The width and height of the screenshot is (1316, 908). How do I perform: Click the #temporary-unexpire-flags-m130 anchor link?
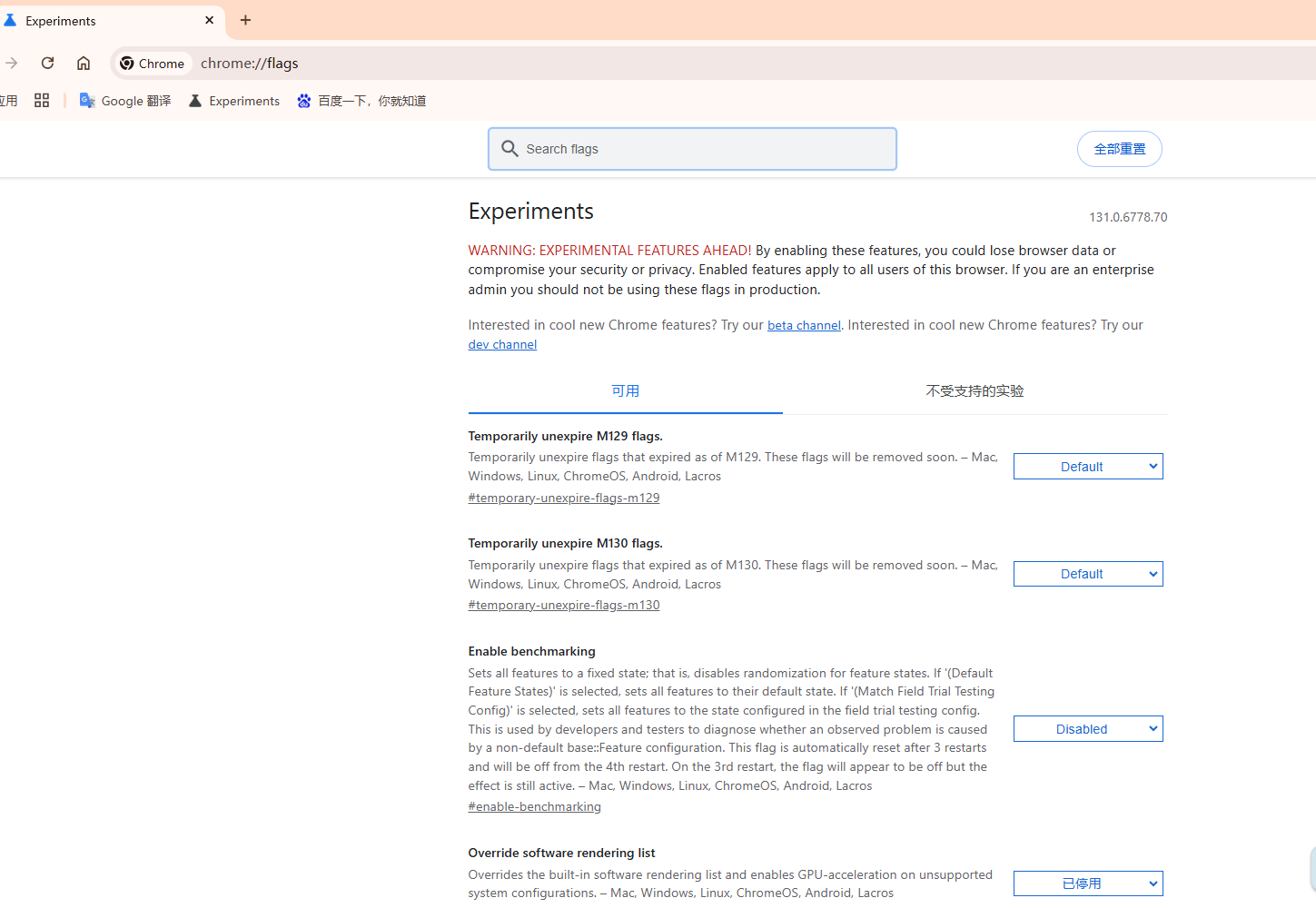(564, 605)
